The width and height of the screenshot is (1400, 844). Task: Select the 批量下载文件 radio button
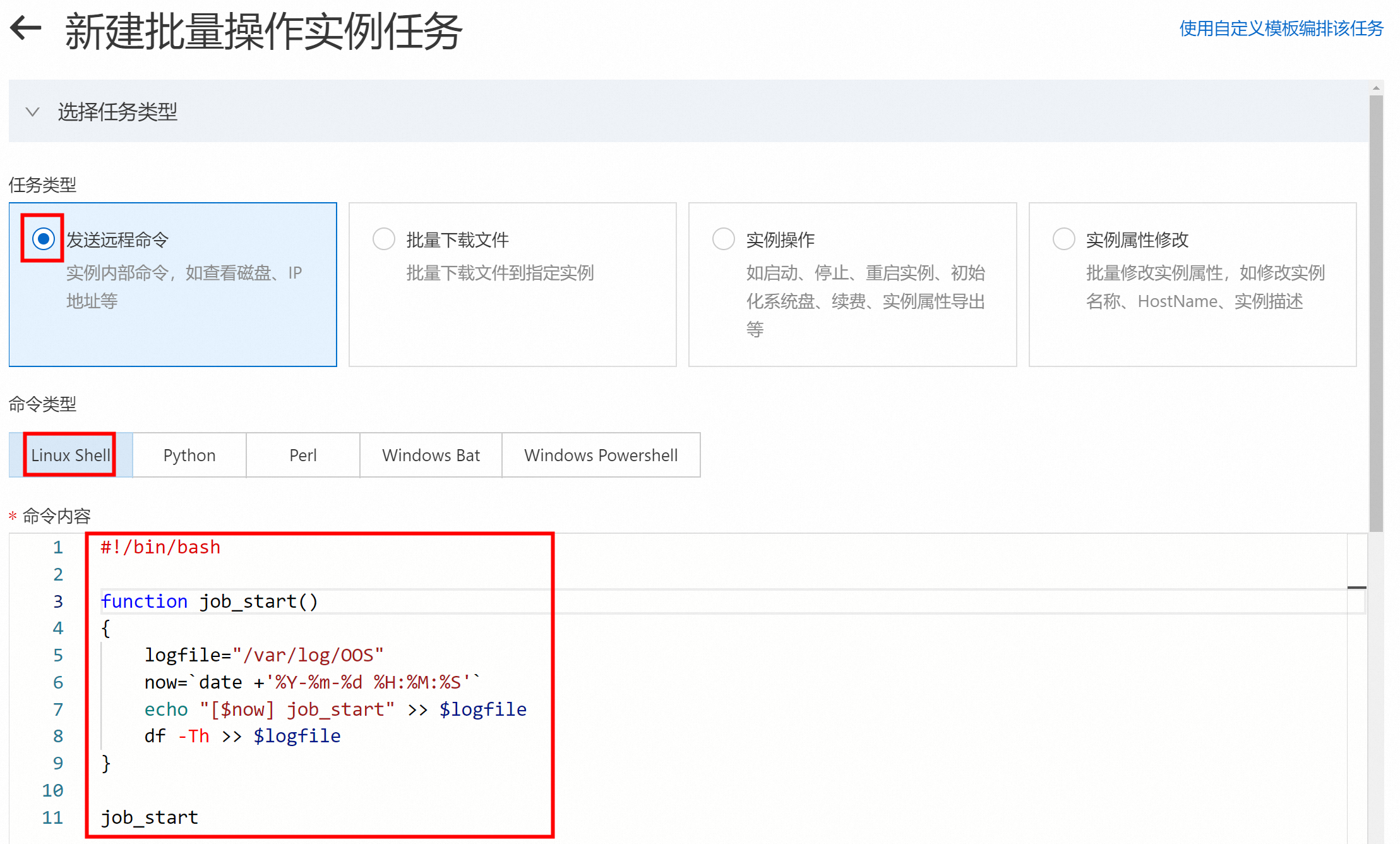pyautogui.click(x=383, y=239)
